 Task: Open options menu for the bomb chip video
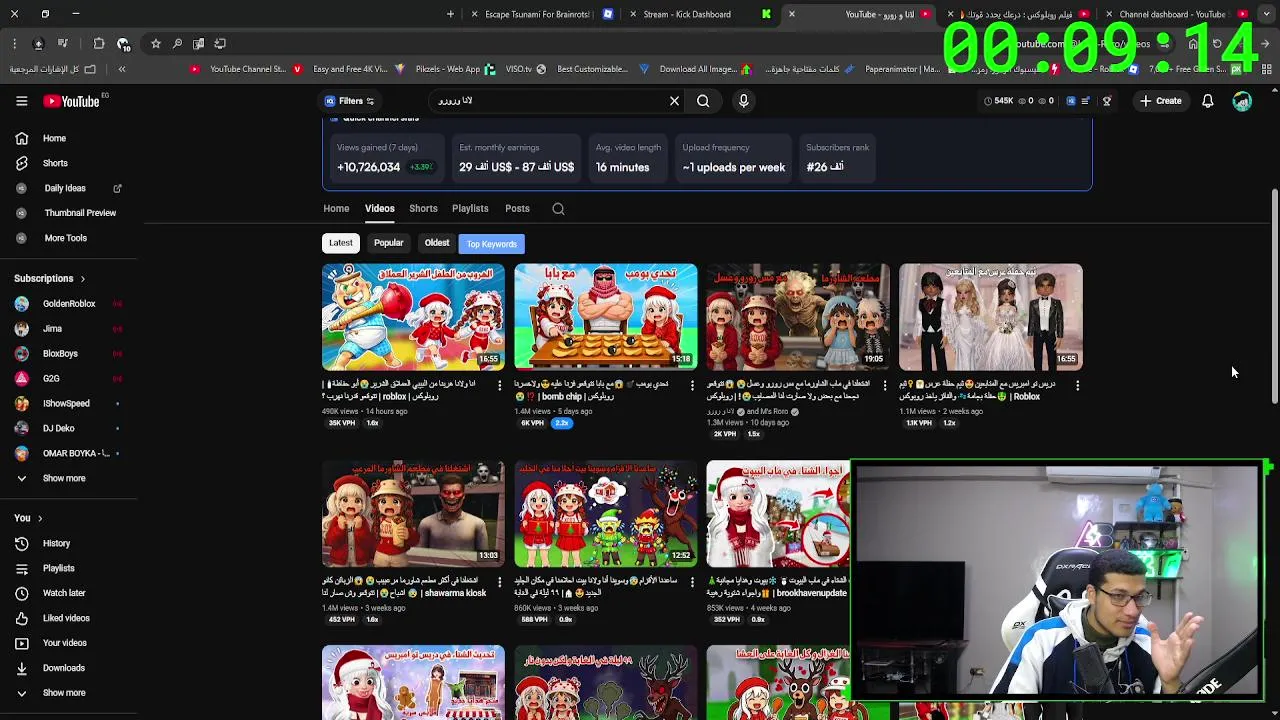(692, 385)
